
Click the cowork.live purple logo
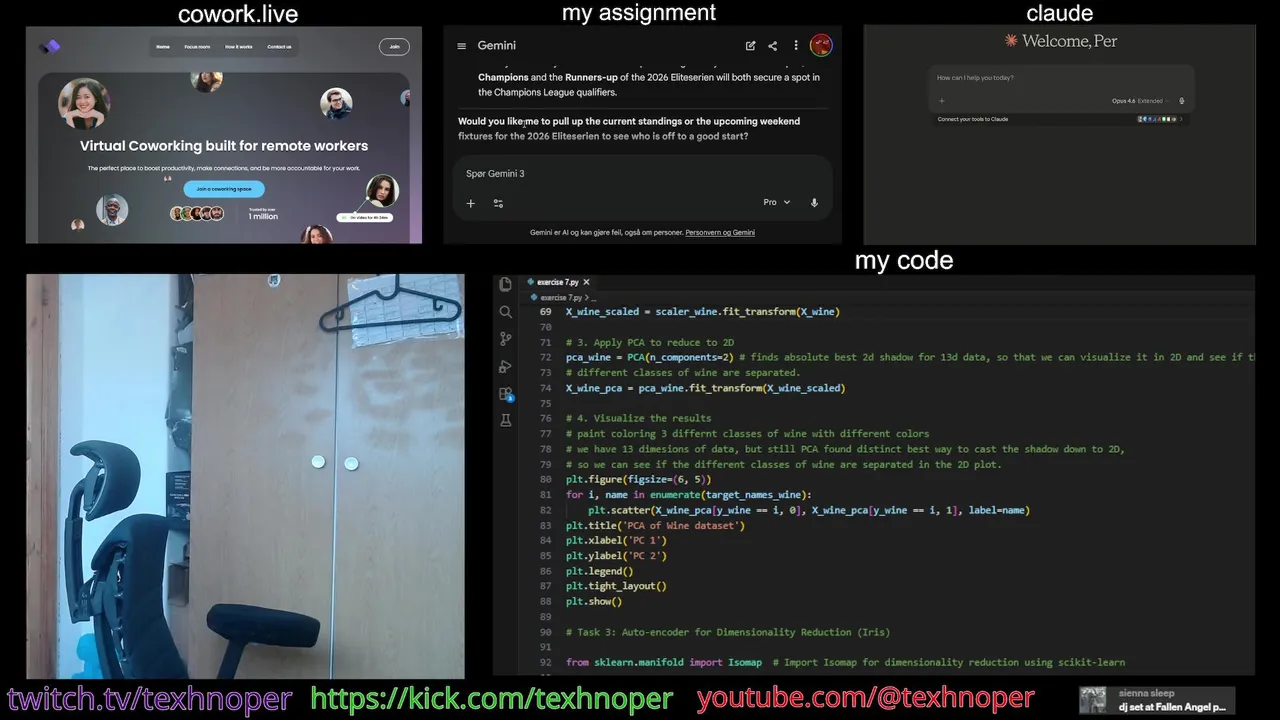coord(50,46)
